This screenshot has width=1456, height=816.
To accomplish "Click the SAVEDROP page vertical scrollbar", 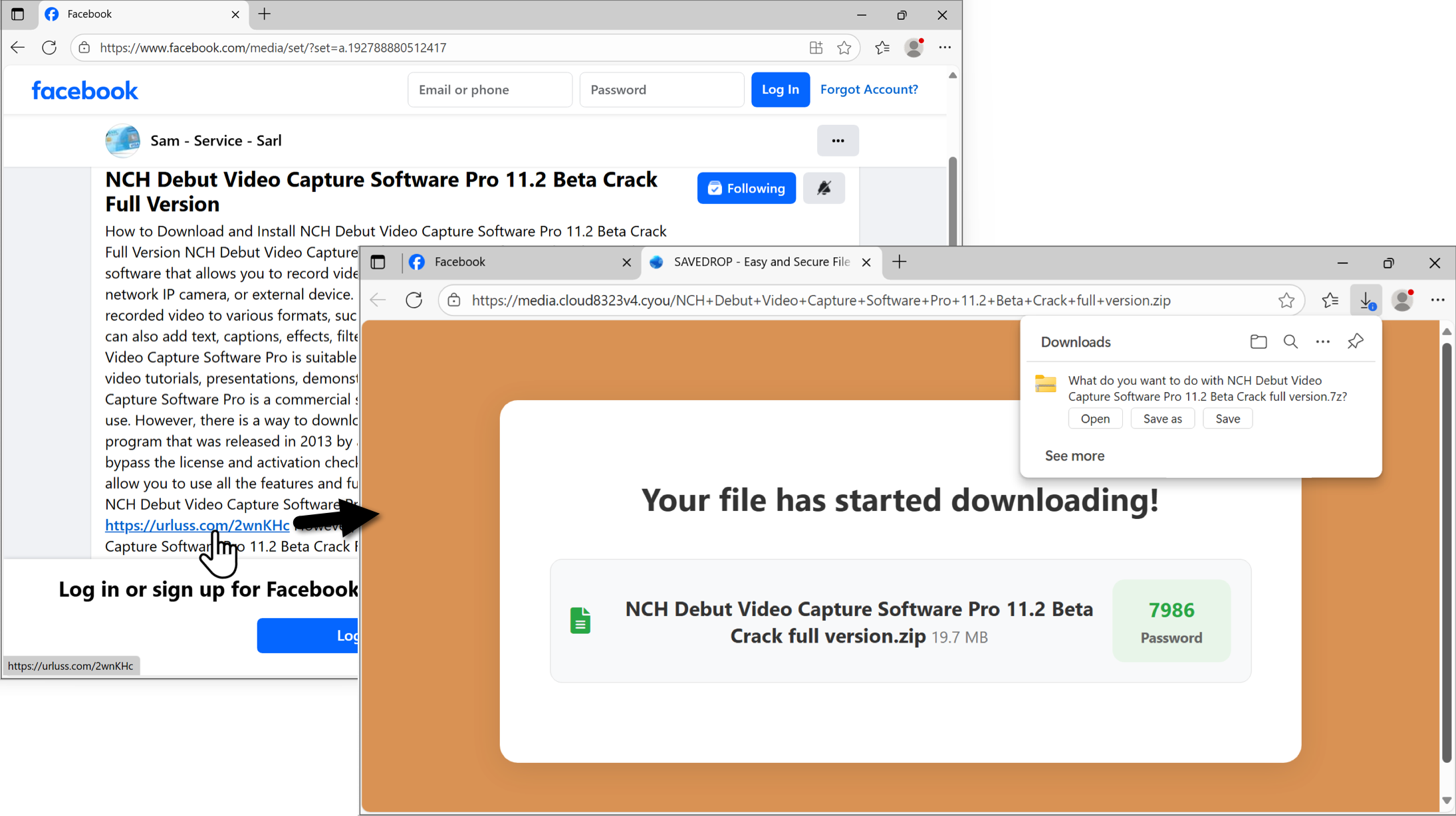I will (1446, 552).
